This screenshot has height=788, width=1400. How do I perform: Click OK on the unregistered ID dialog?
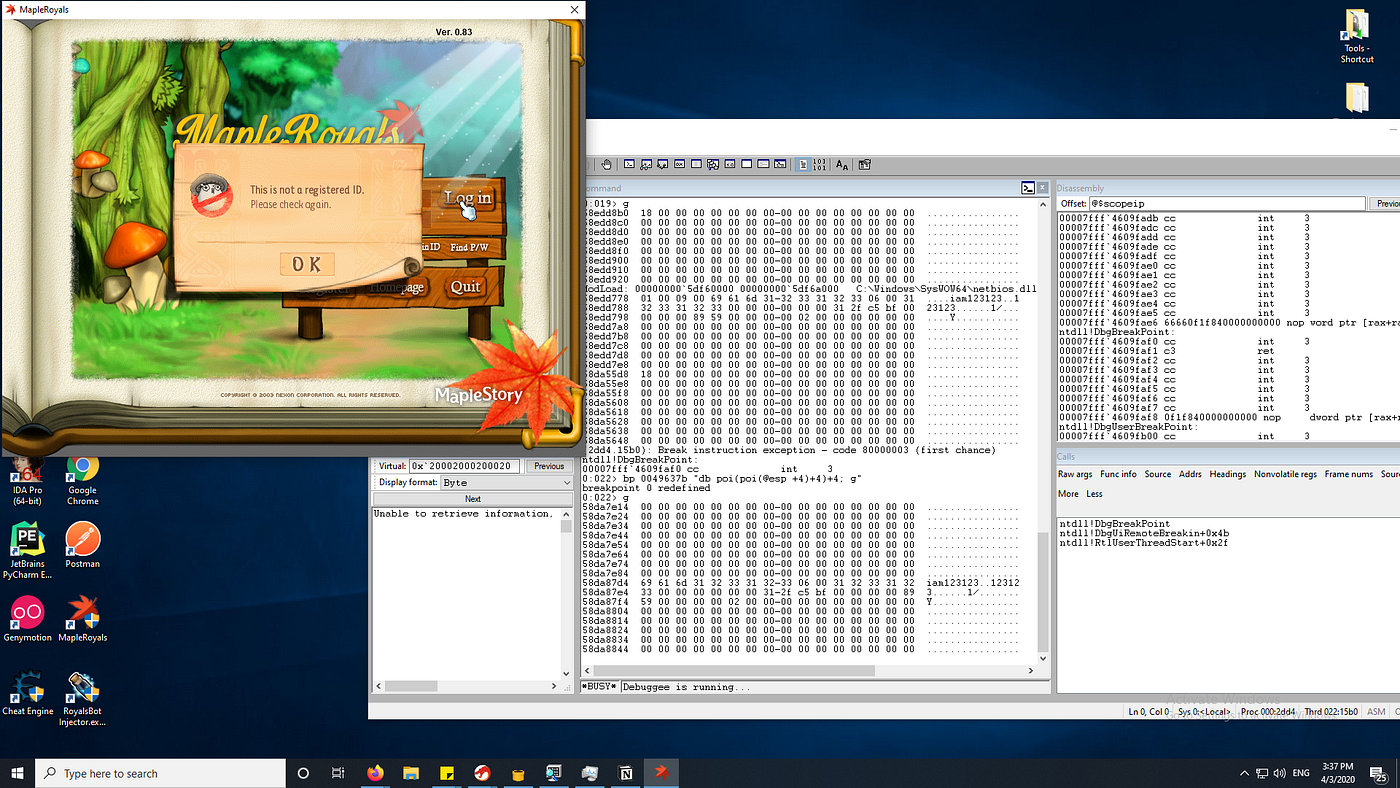307,264
